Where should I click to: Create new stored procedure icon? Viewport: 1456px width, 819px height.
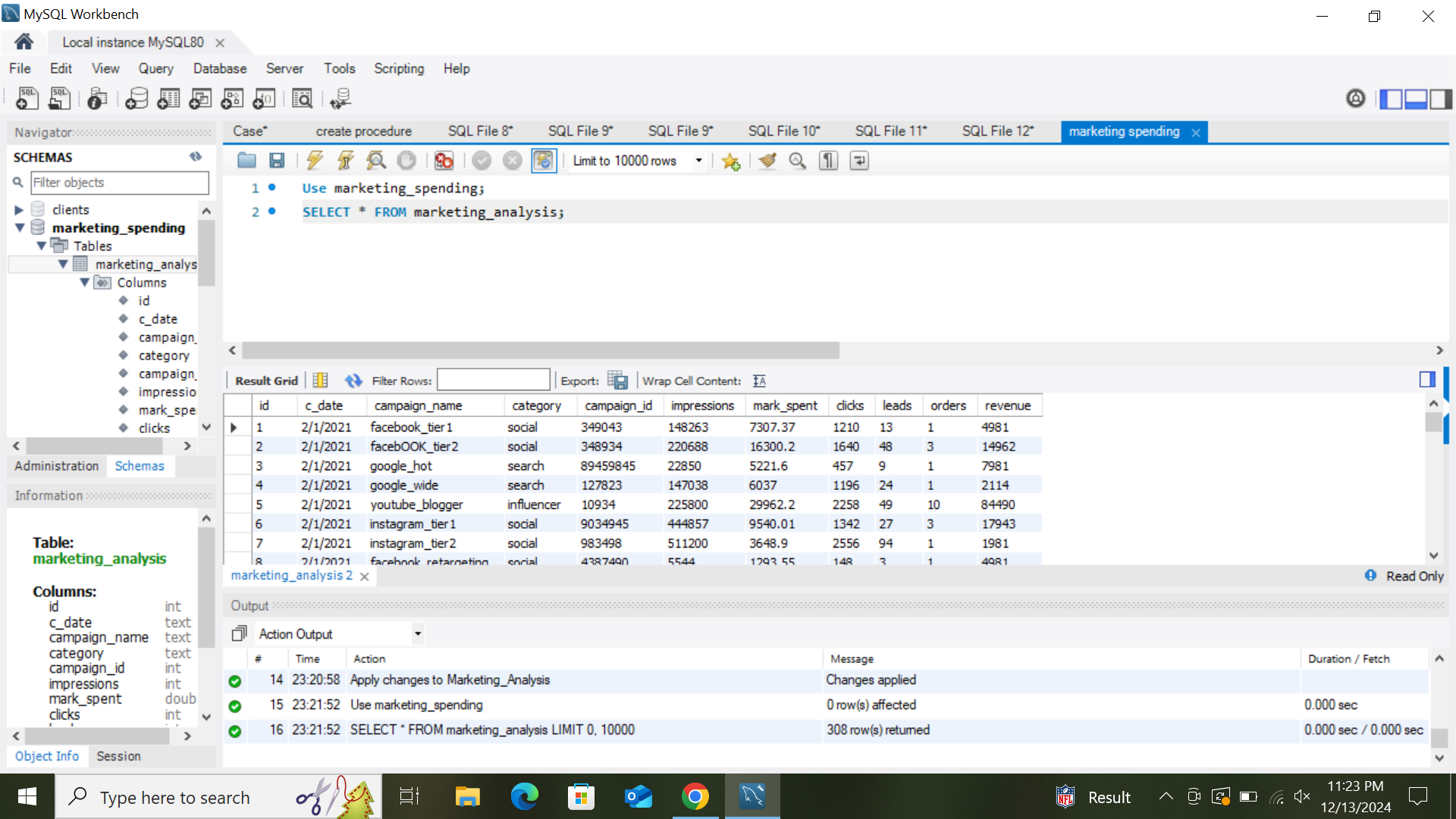232,99
